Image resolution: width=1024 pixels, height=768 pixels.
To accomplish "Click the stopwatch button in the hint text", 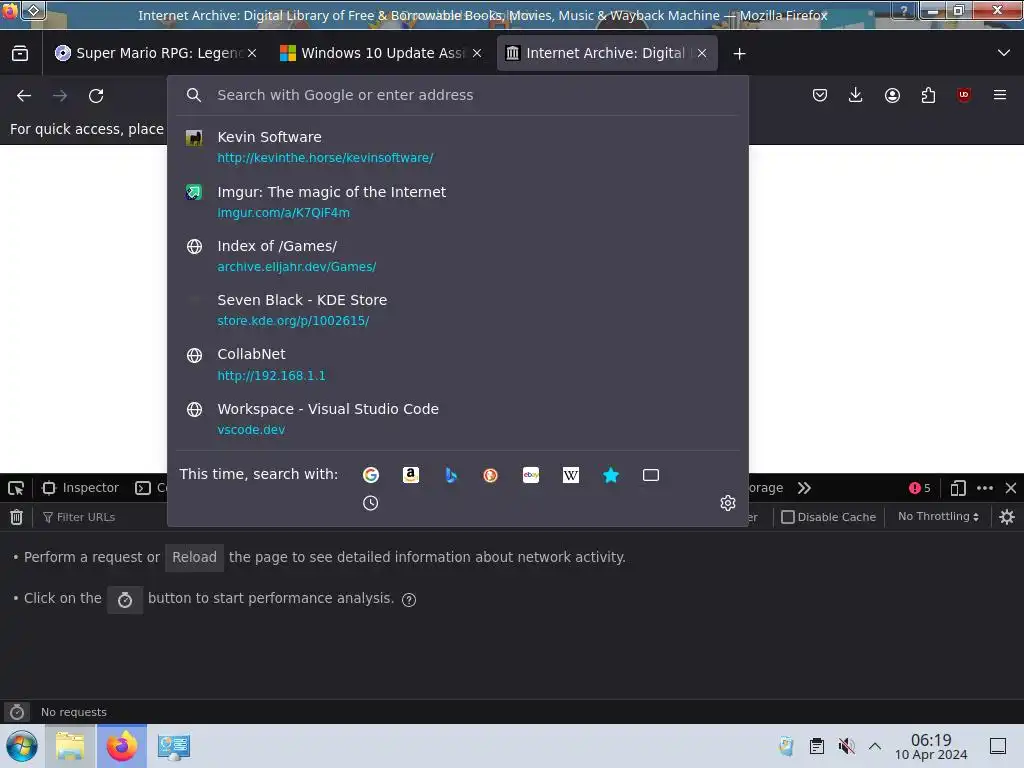I will pyautogui.click(x=125, y=600).
